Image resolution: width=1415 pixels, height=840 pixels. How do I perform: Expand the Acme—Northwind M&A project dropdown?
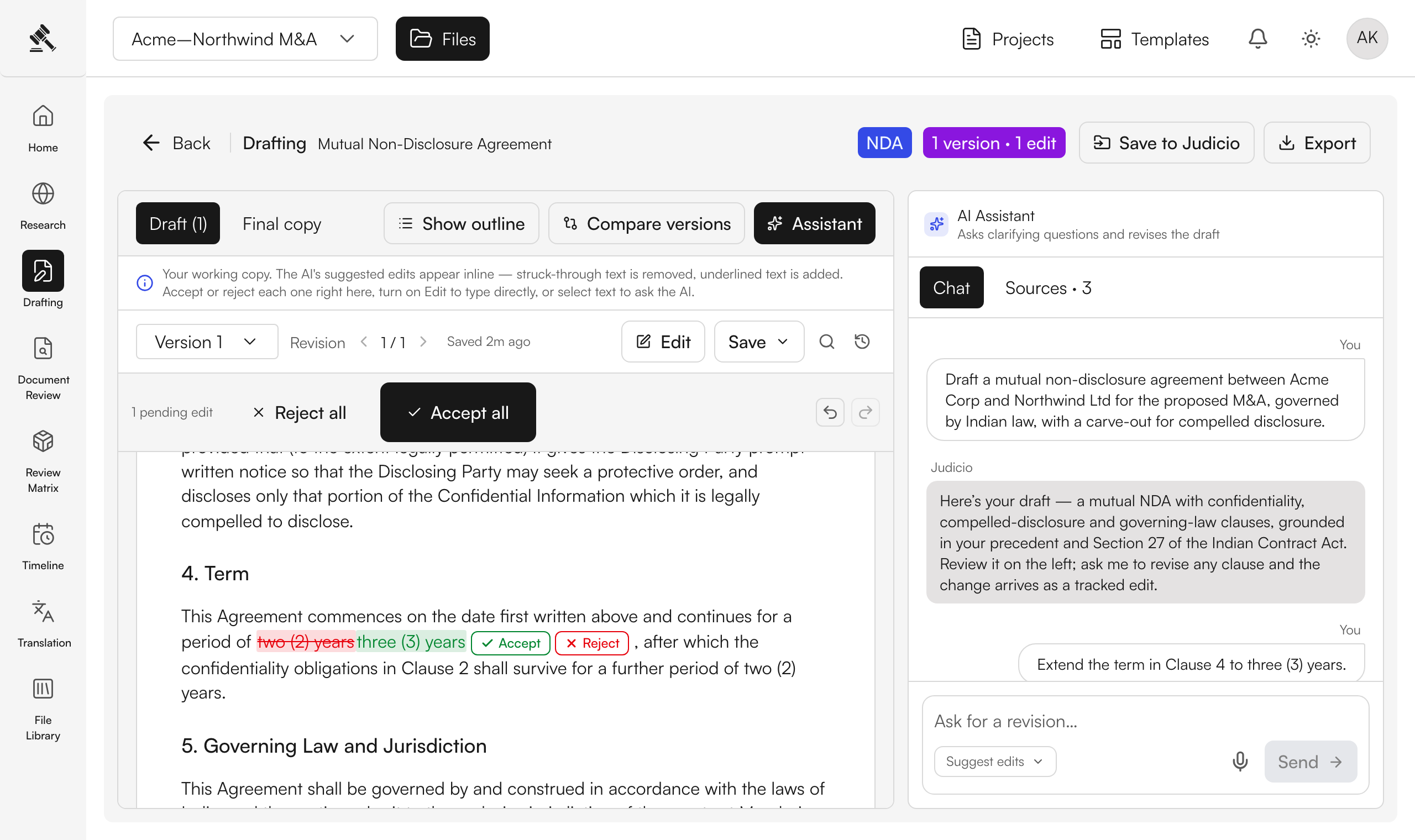[x=245, y=39]
